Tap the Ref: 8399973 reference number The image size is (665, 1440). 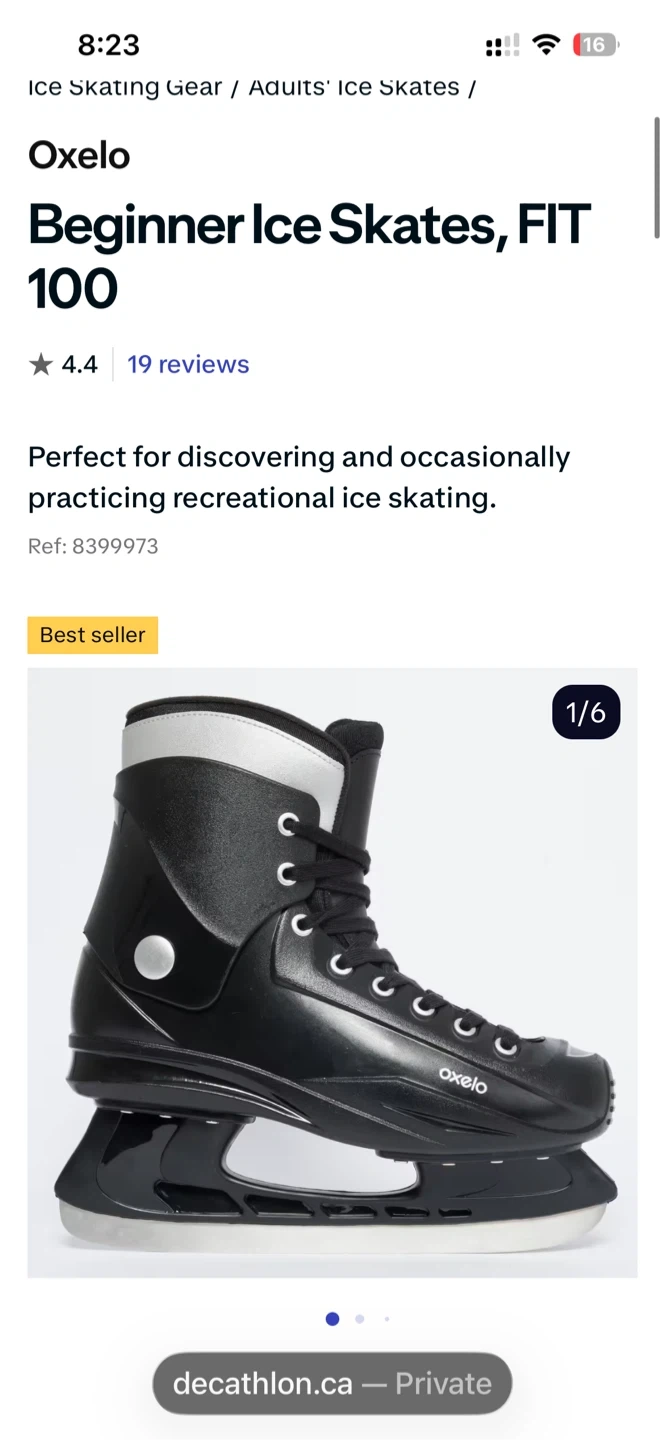[x=93, y=546]
